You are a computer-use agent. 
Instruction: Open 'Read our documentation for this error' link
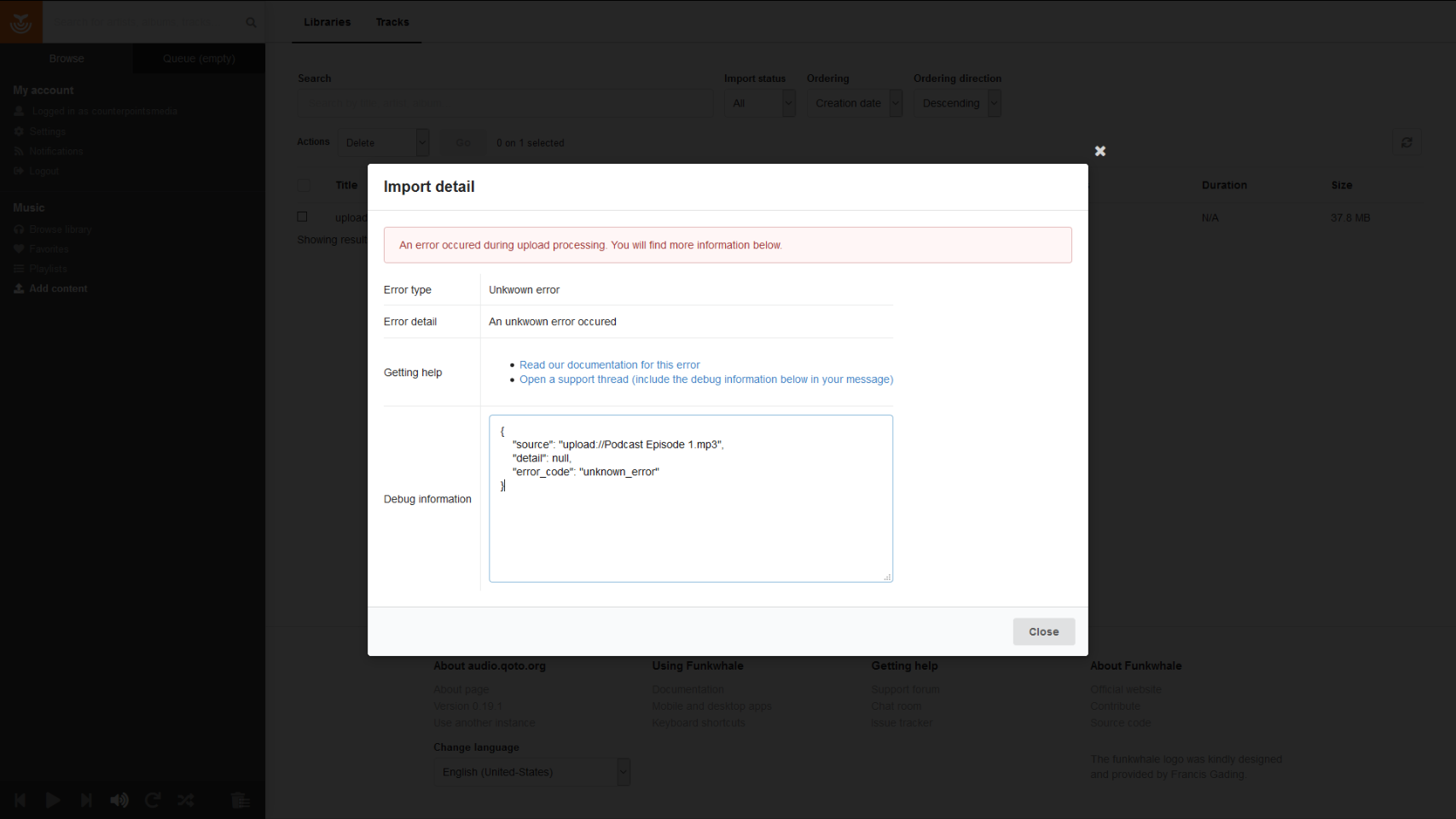(x=609, y=364)
